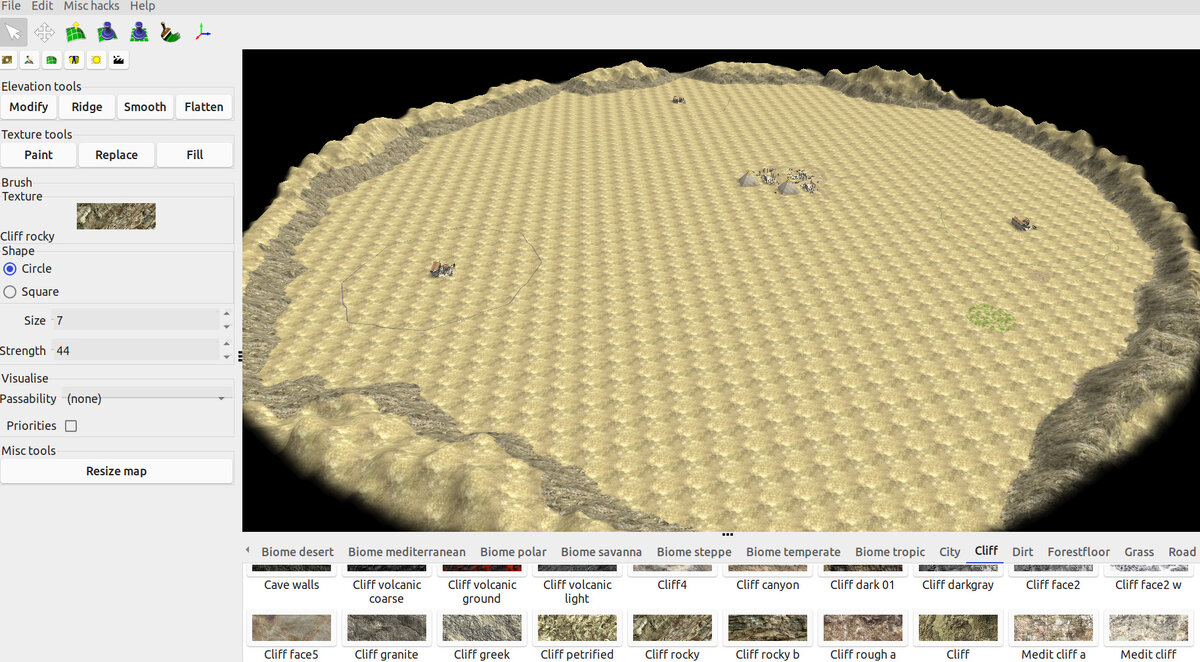This screenshot has height=662, width=1200.
Task: Select the Move object tool with four arrows
Action: [x=45, y=32]
